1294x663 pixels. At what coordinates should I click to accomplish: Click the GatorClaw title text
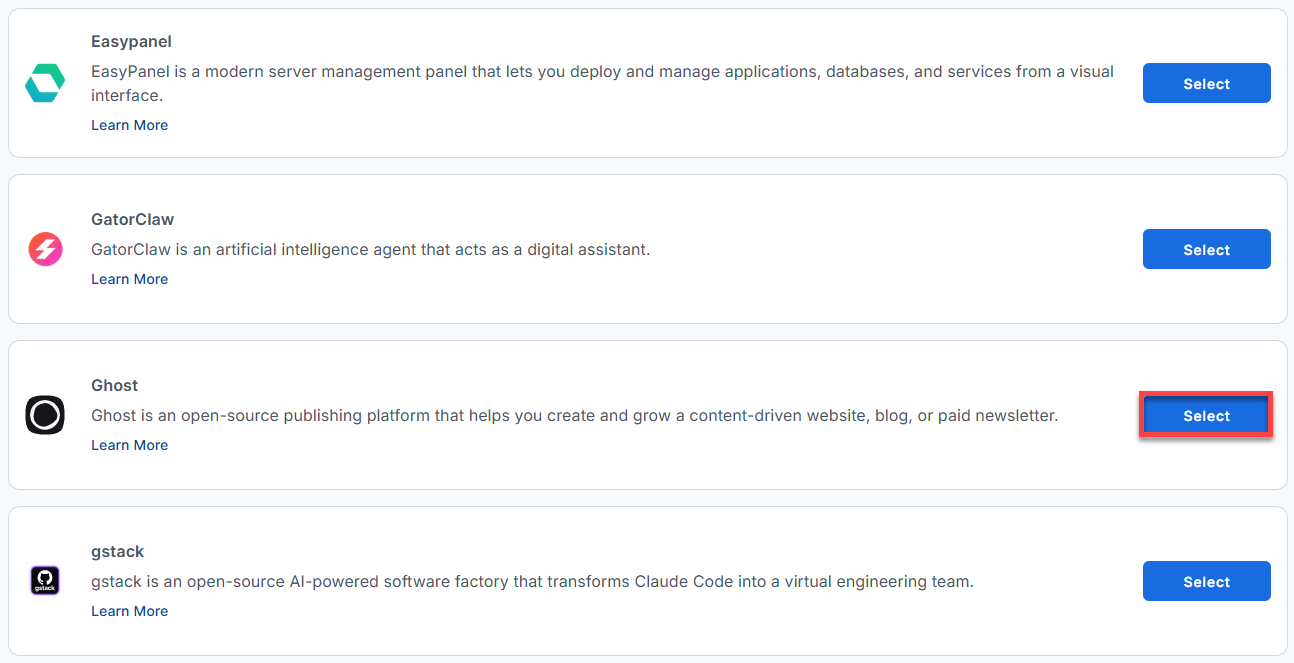[132, 220]
